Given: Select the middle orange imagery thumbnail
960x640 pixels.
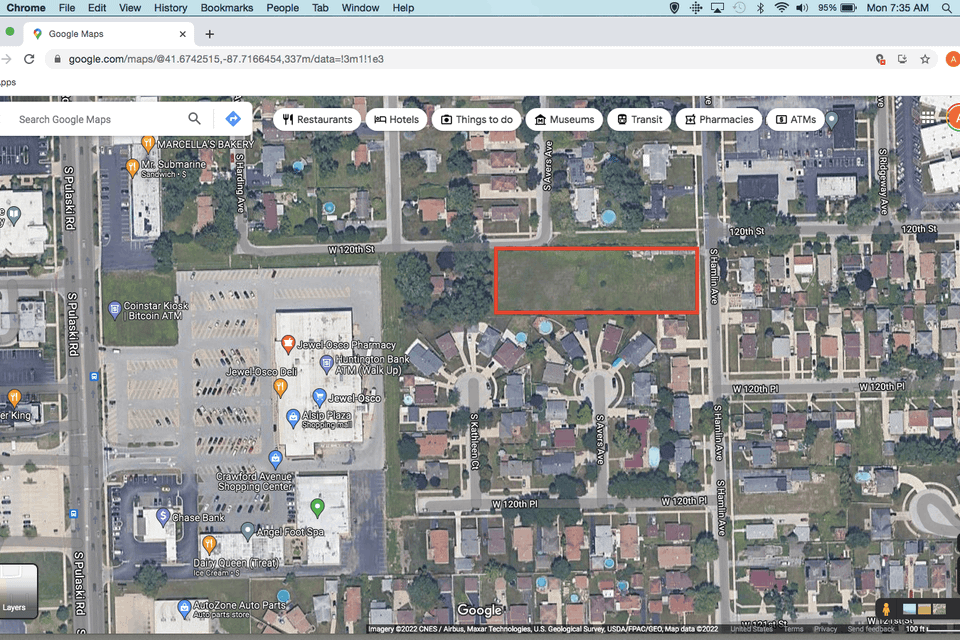Looking at the screenshot, I should [x=924, y=609].
